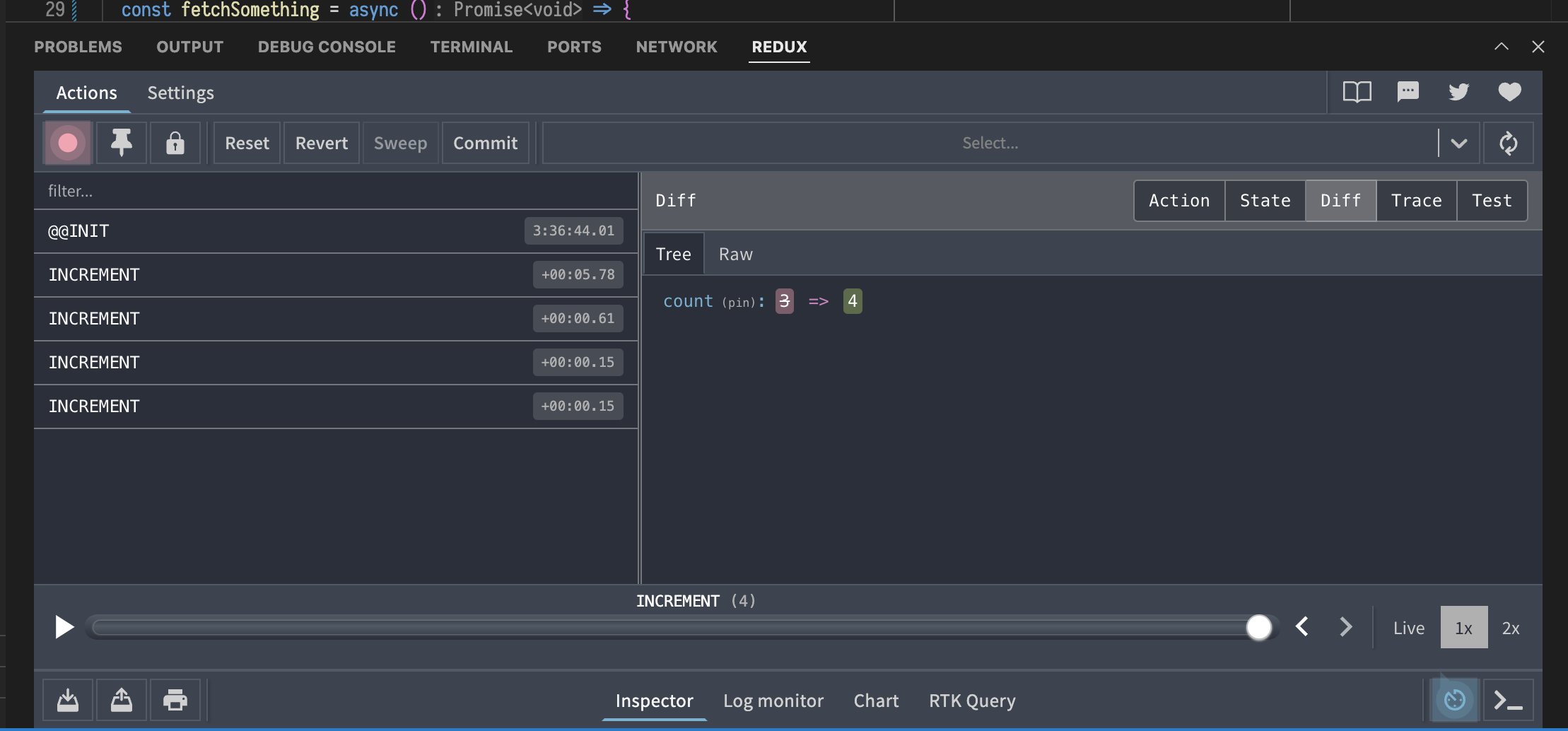
Task: Toggle the slider monitor clock icon
Action: (x=1454, y=700)
